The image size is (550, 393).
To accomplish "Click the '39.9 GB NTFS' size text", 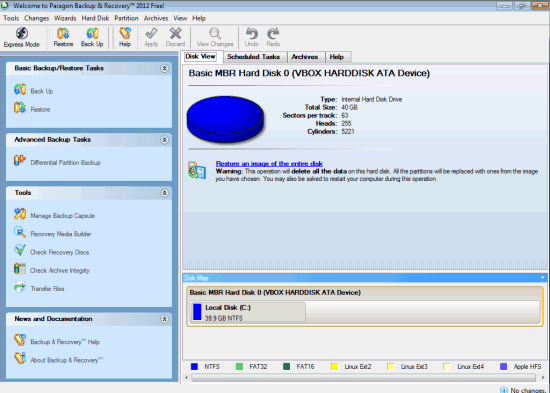I will 223,318.
